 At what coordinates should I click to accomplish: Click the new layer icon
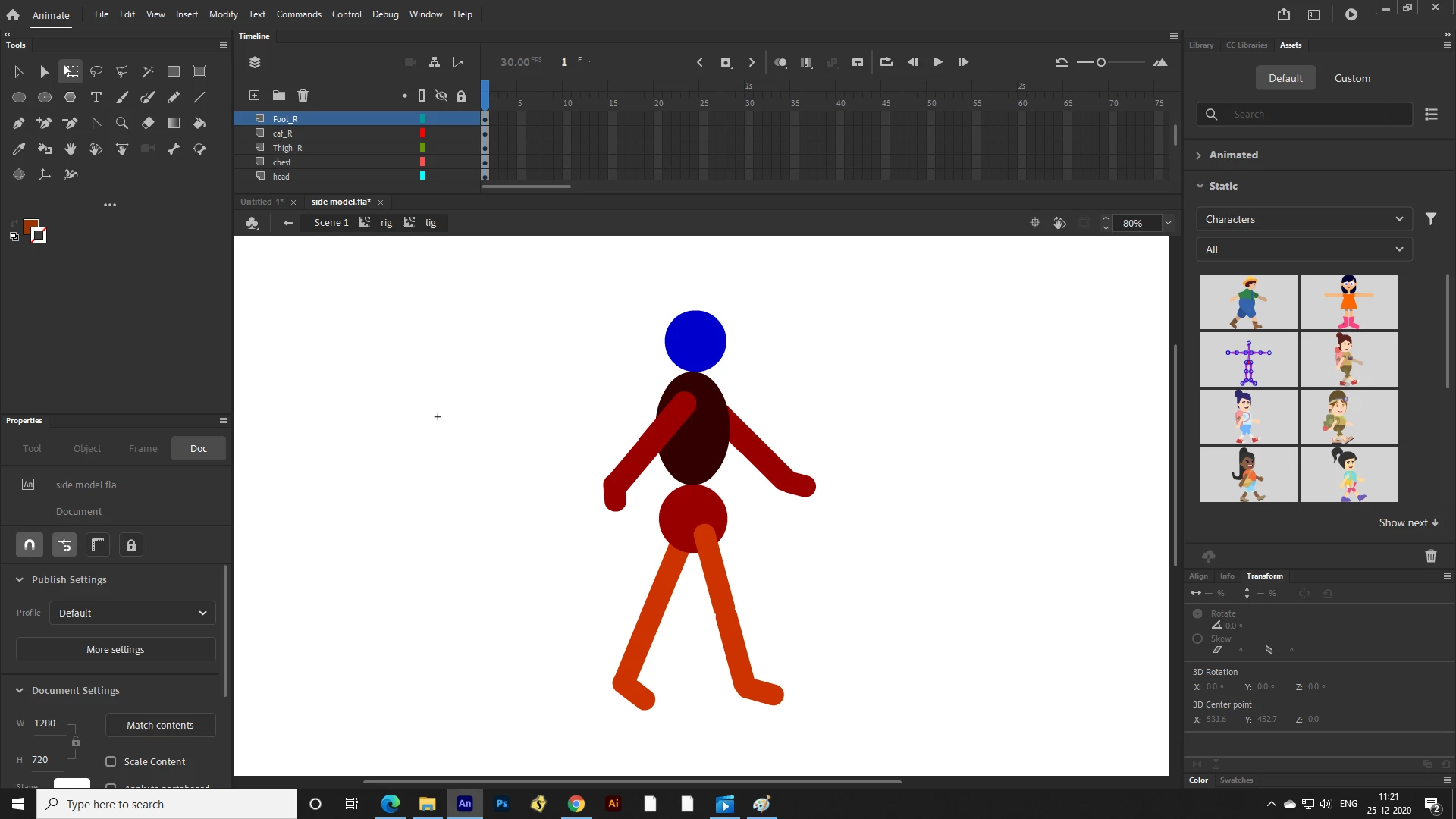click(x=255, y=96)
